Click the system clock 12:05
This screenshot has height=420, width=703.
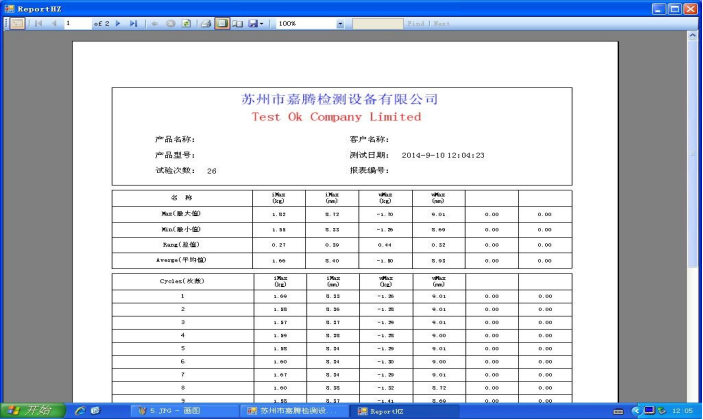682,411
